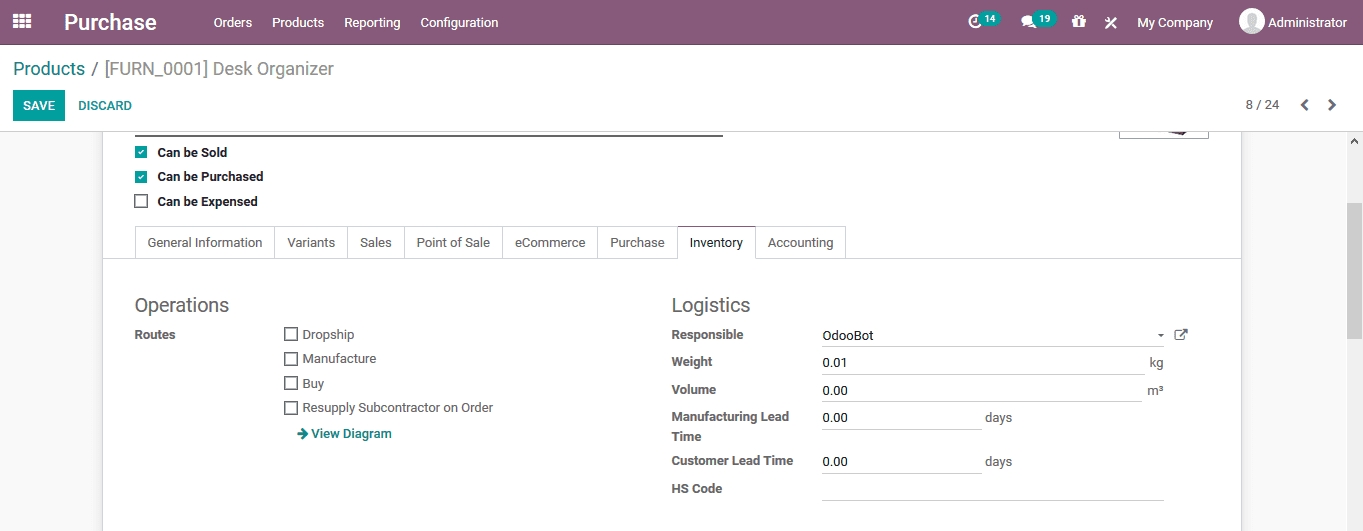
Task: Switch to the Accounting tab
Action: (800, 243)
